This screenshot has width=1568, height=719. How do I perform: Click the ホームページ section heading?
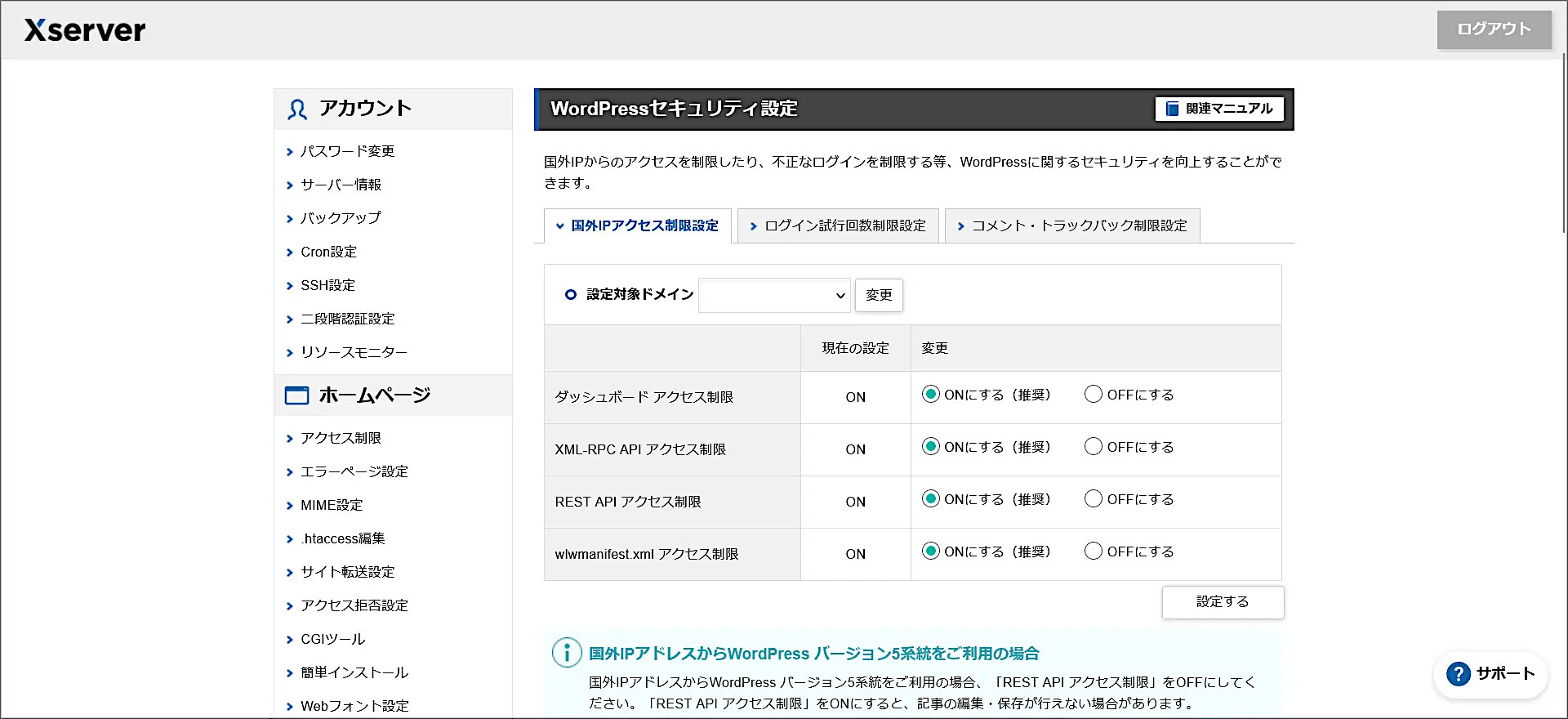click(374, 395)
